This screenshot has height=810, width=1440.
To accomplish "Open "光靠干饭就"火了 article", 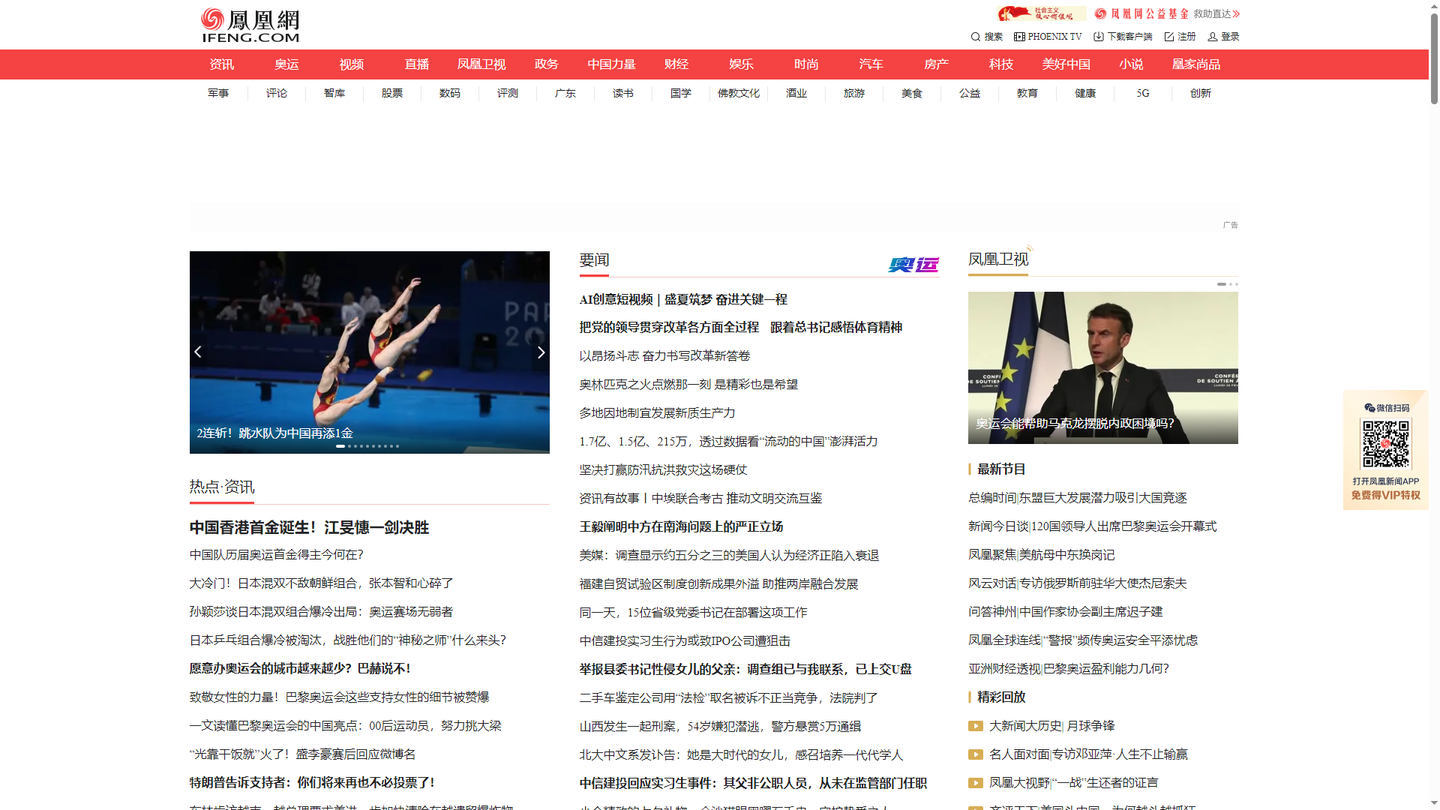I will [303, 754].
